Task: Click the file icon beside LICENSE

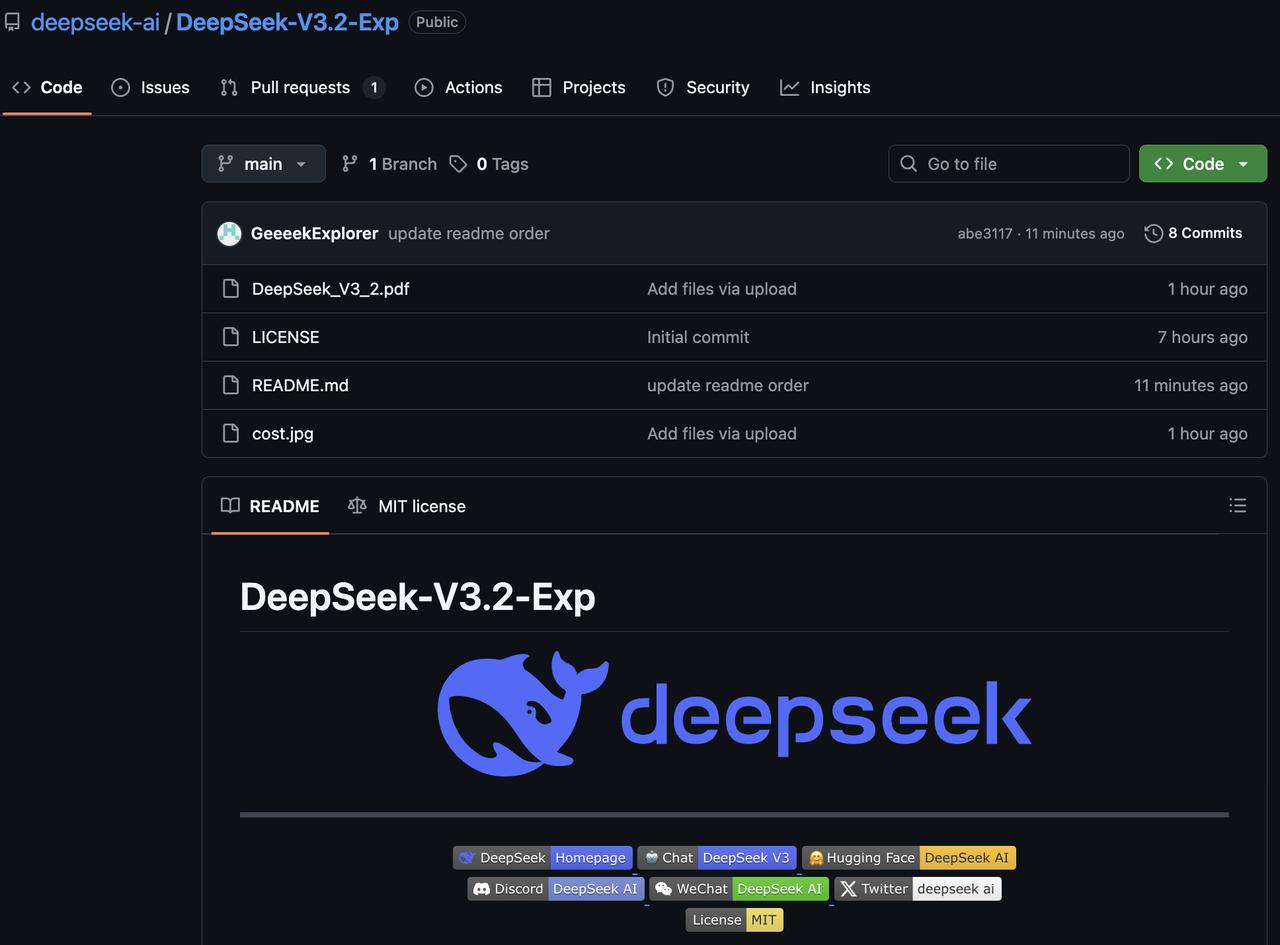Action: (231, 337)
